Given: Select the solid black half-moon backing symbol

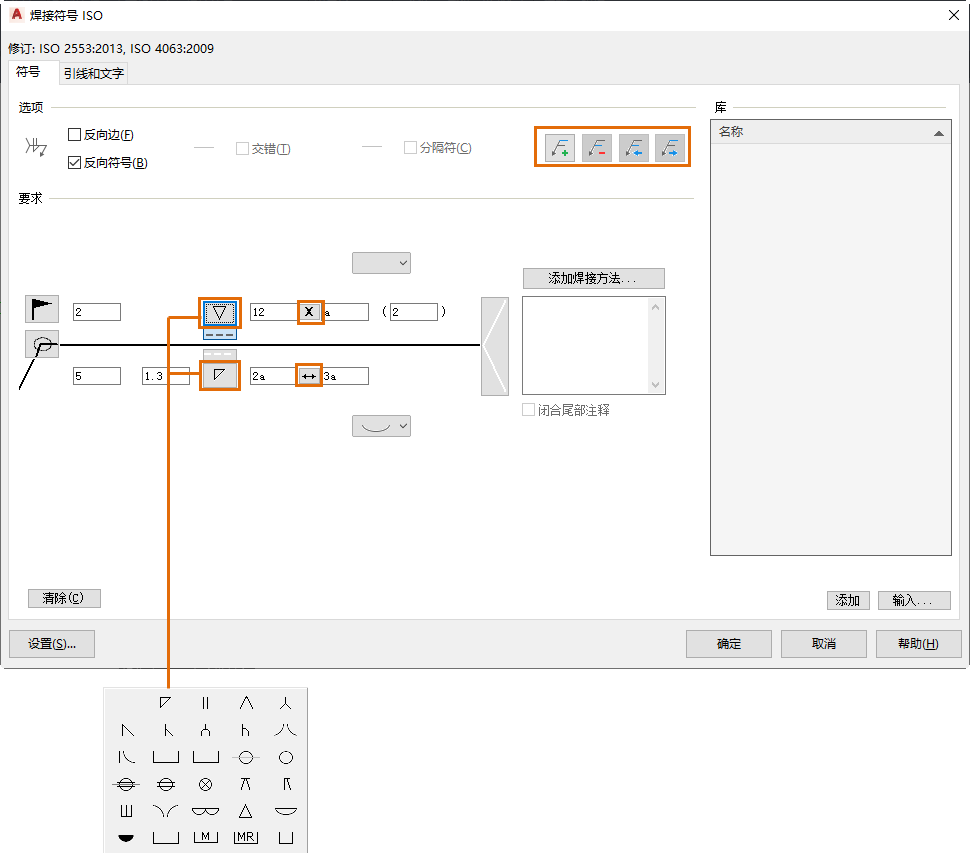Looking at the screenshot, I should tap(126, 838).
